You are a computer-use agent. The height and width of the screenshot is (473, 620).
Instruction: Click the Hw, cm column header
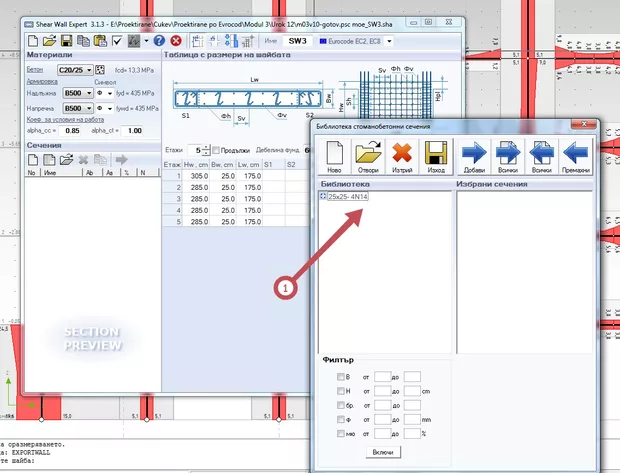pos(195,165)
